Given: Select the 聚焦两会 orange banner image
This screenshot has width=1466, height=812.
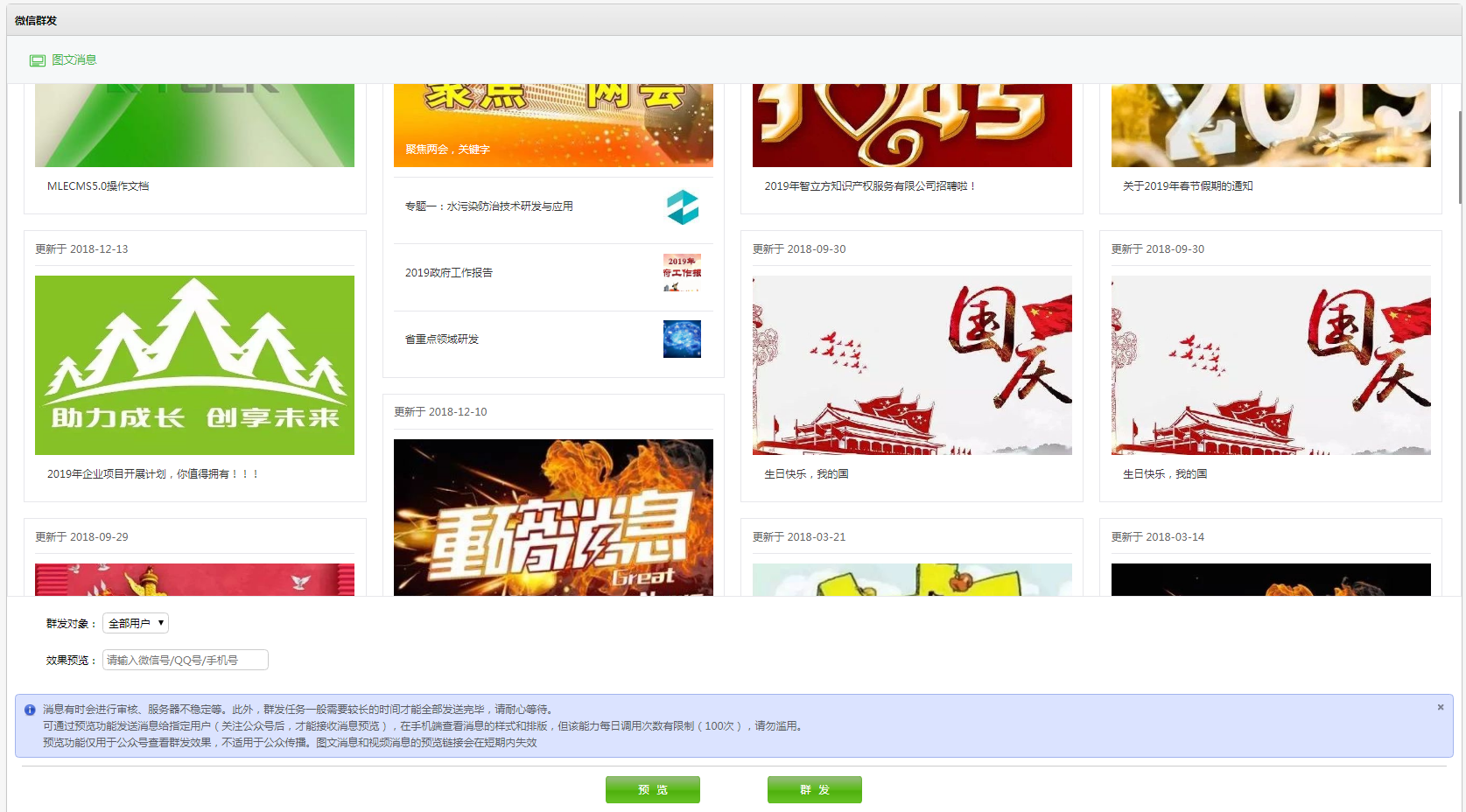Looking at the screenshot, I should pos(553,125).
